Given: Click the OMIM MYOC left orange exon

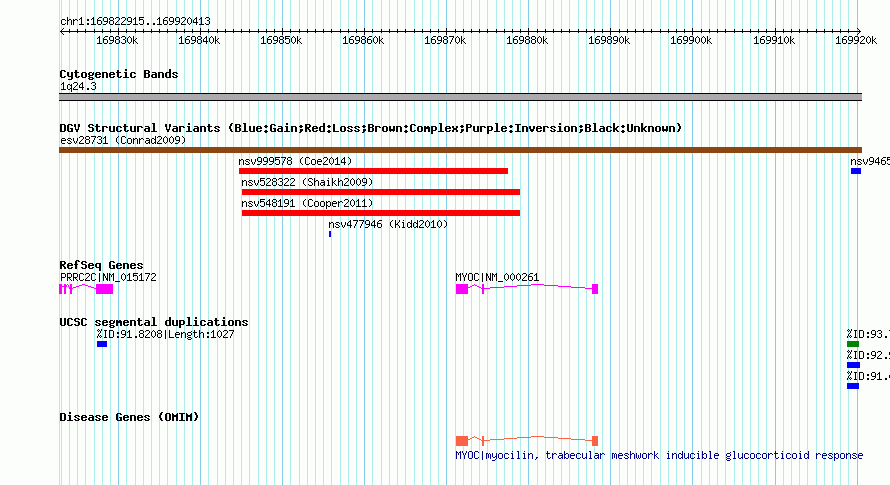Looking at the screenshot, I should pos(462,441).
